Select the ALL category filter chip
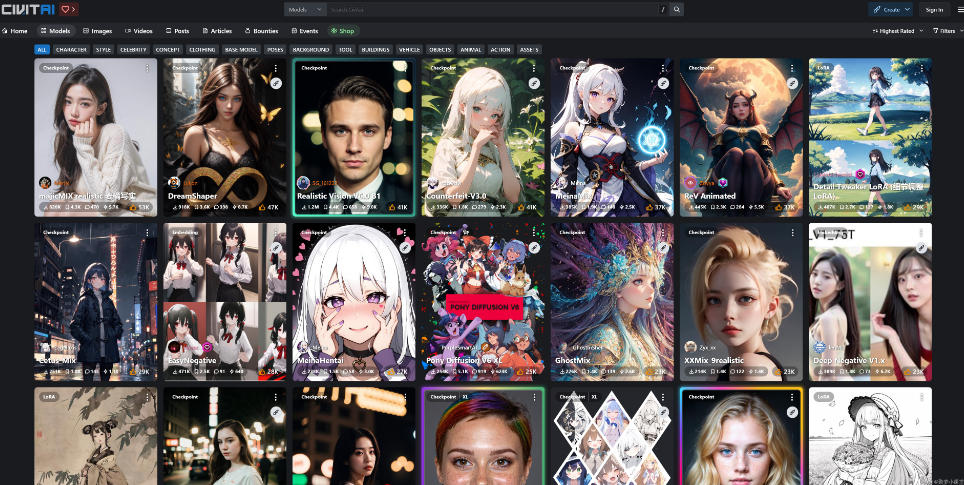 [x=42, y=50]
